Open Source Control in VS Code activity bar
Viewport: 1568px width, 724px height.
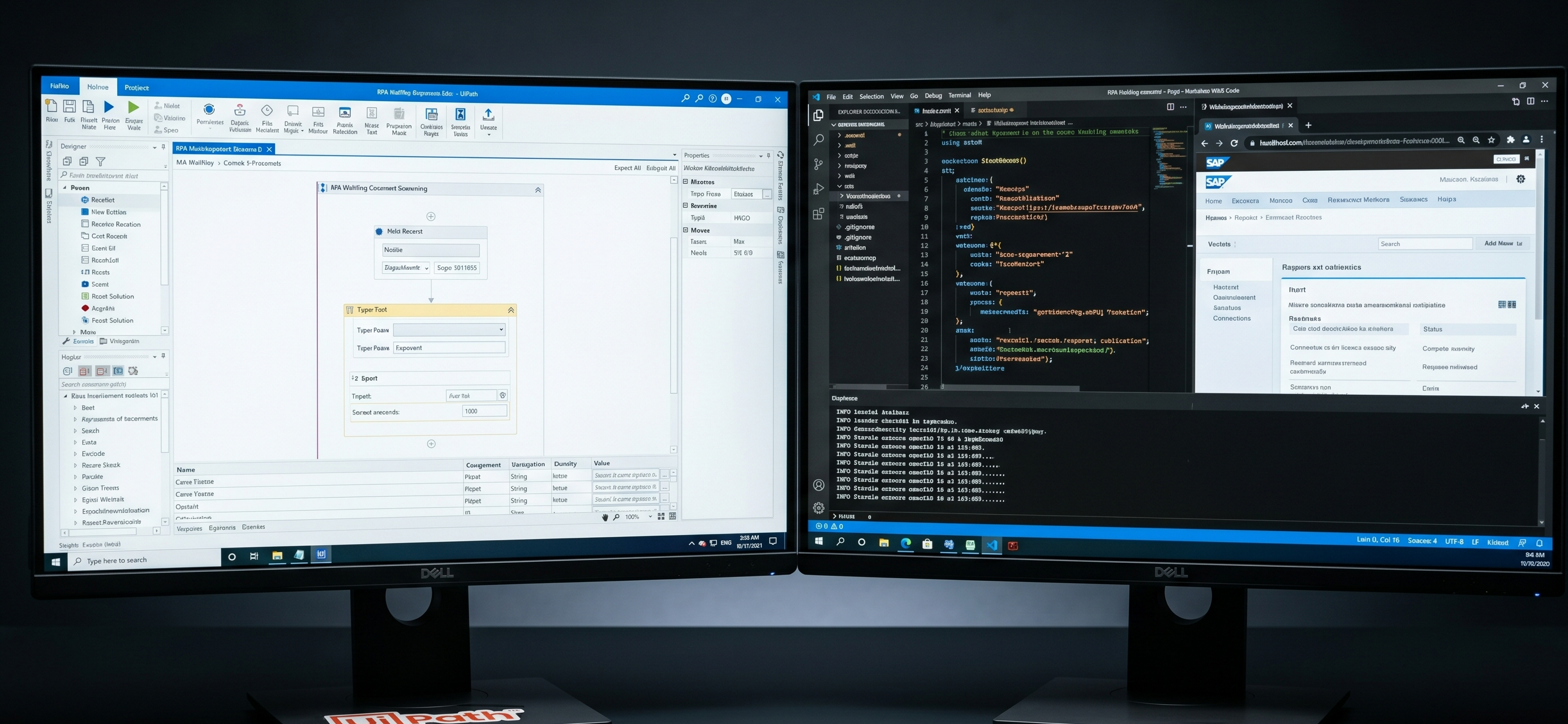click(x=818, y=164)
